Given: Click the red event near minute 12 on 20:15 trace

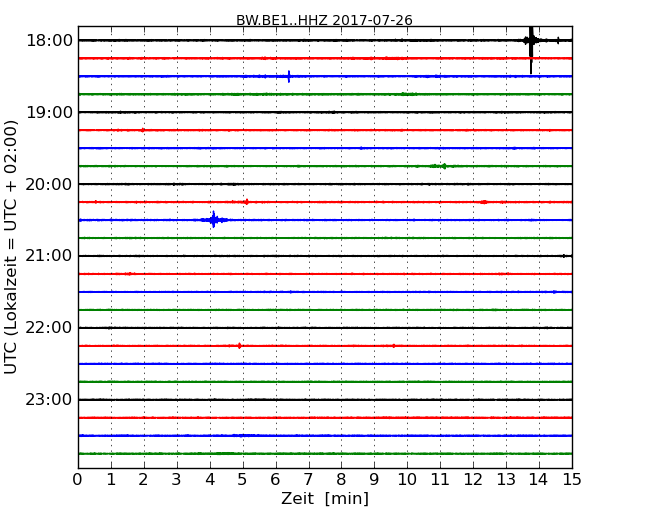Looking at the screenshot, I should tap(484, 202).
